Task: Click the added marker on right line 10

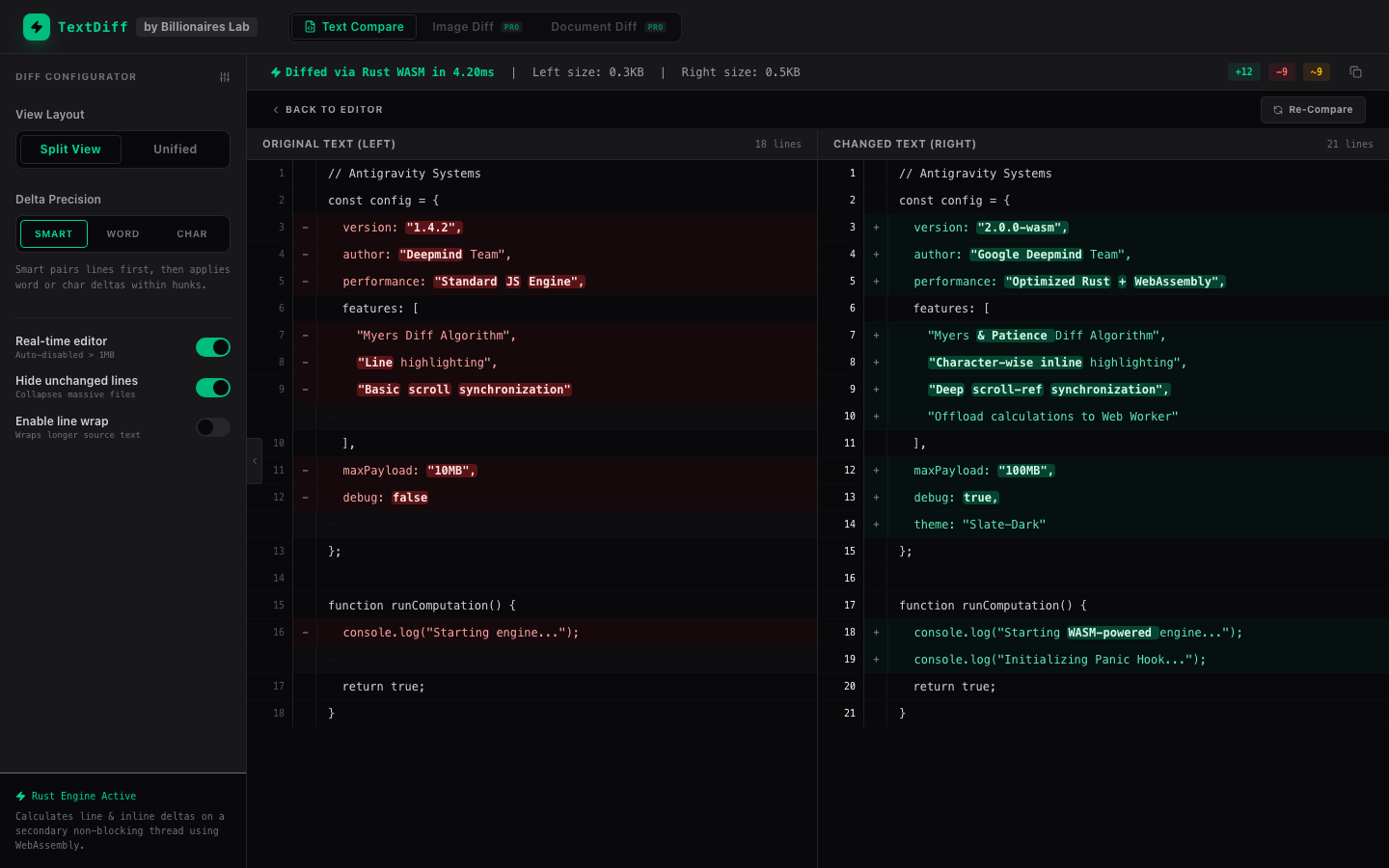Action: 876,417
